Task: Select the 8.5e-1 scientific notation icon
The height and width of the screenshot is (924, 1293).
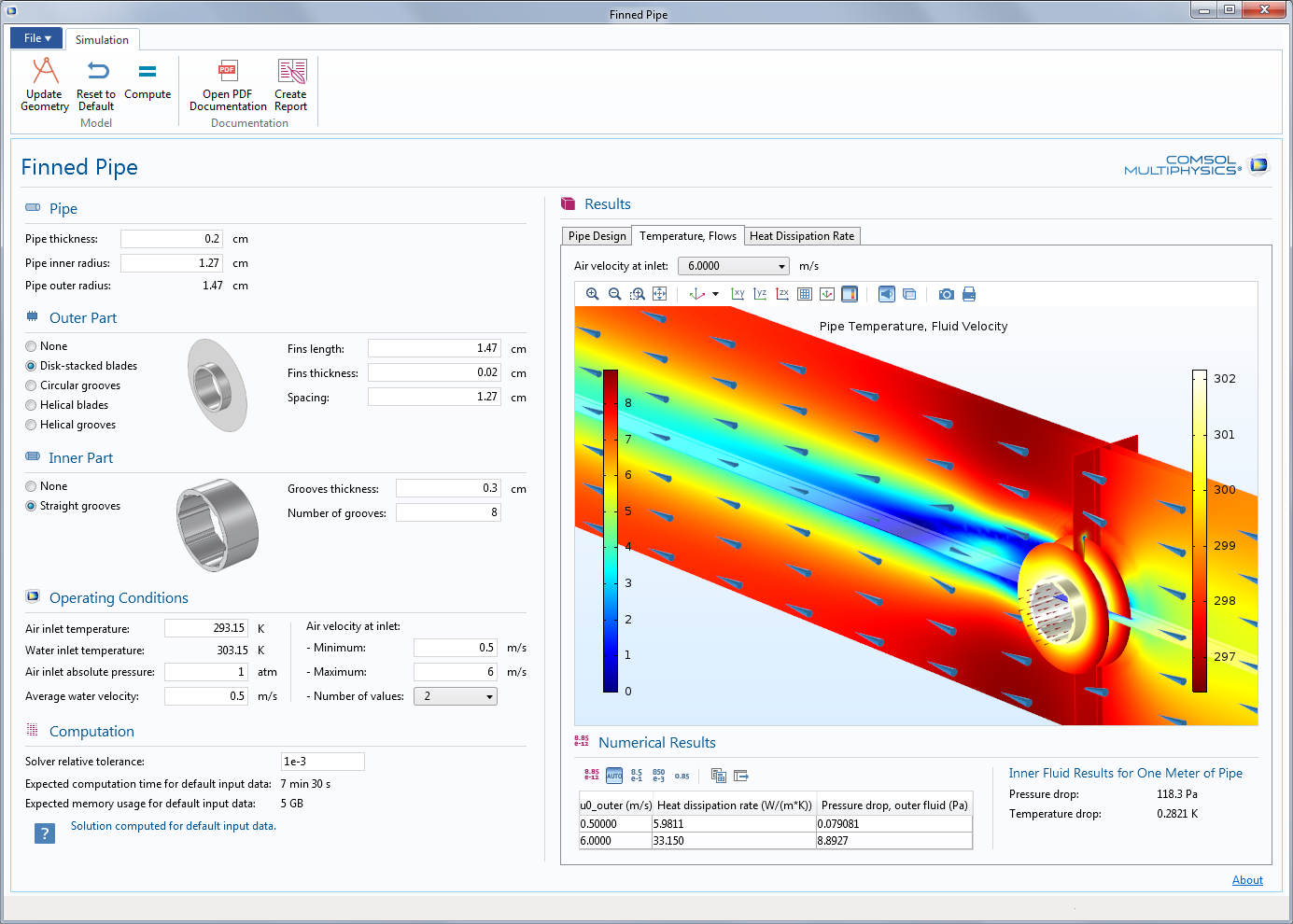Action: click(x=637, y=775)
